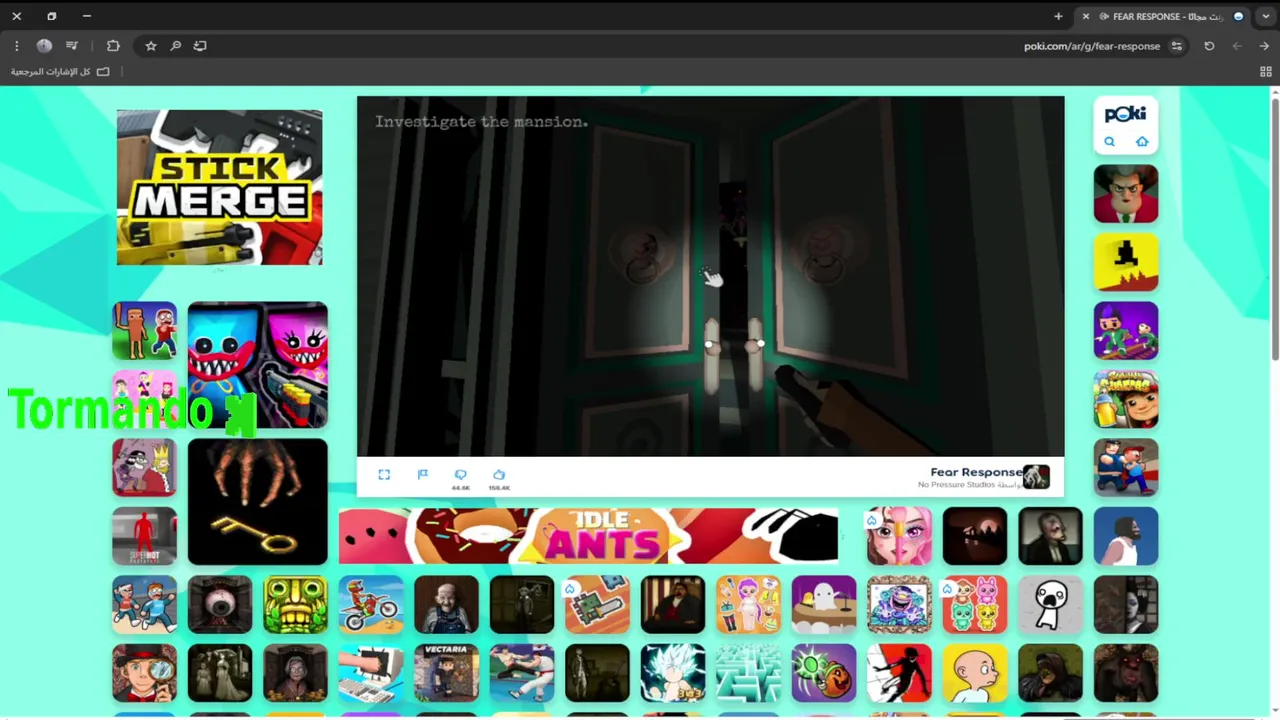Open the Subway Surfers thumbnail in sidebar
The image size is (1280, 720).
click(x=1126, y=399)
